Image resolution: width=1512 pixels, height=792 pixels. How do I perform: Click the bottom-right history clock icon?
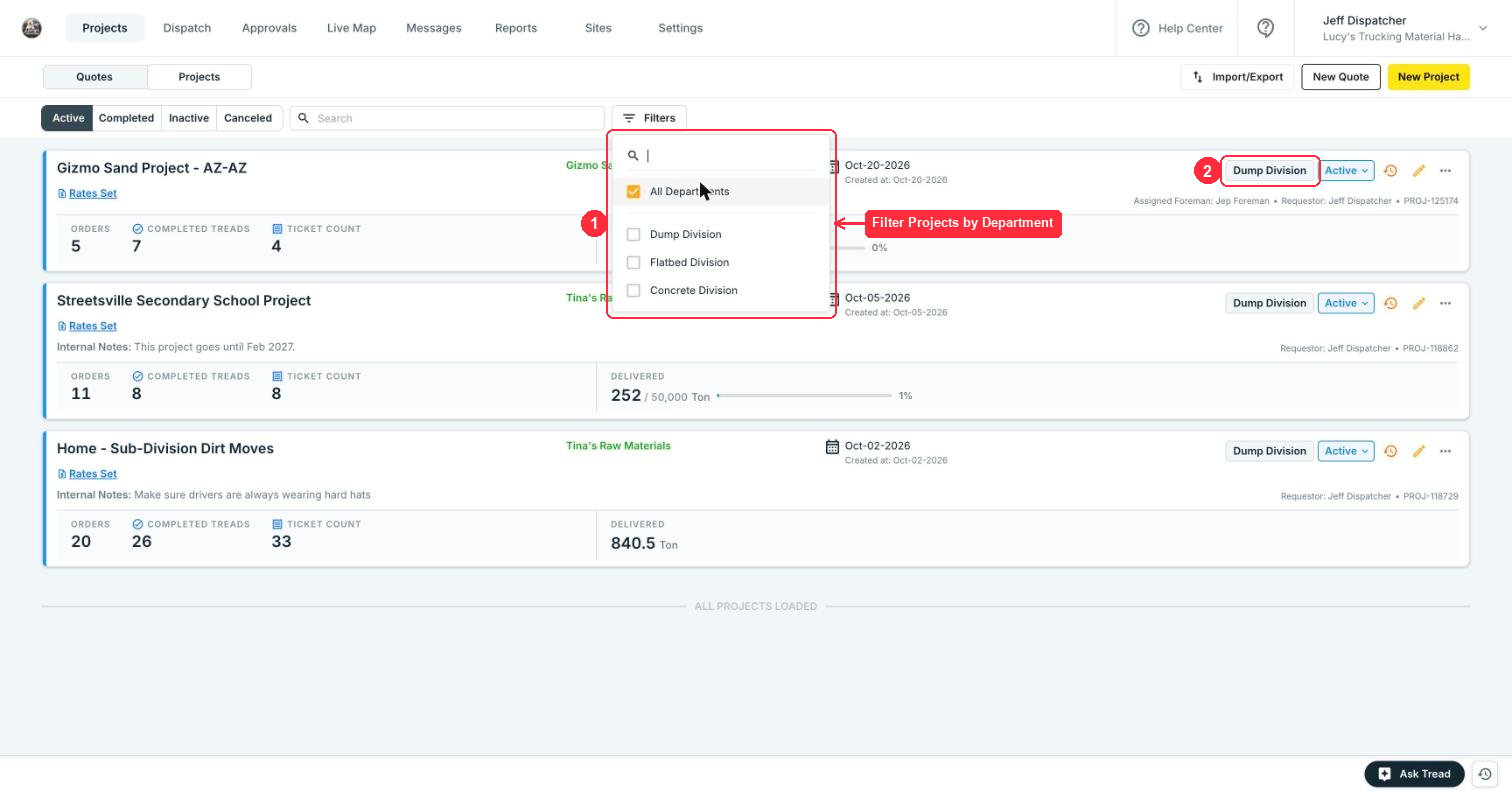[x=1485, y=774]
